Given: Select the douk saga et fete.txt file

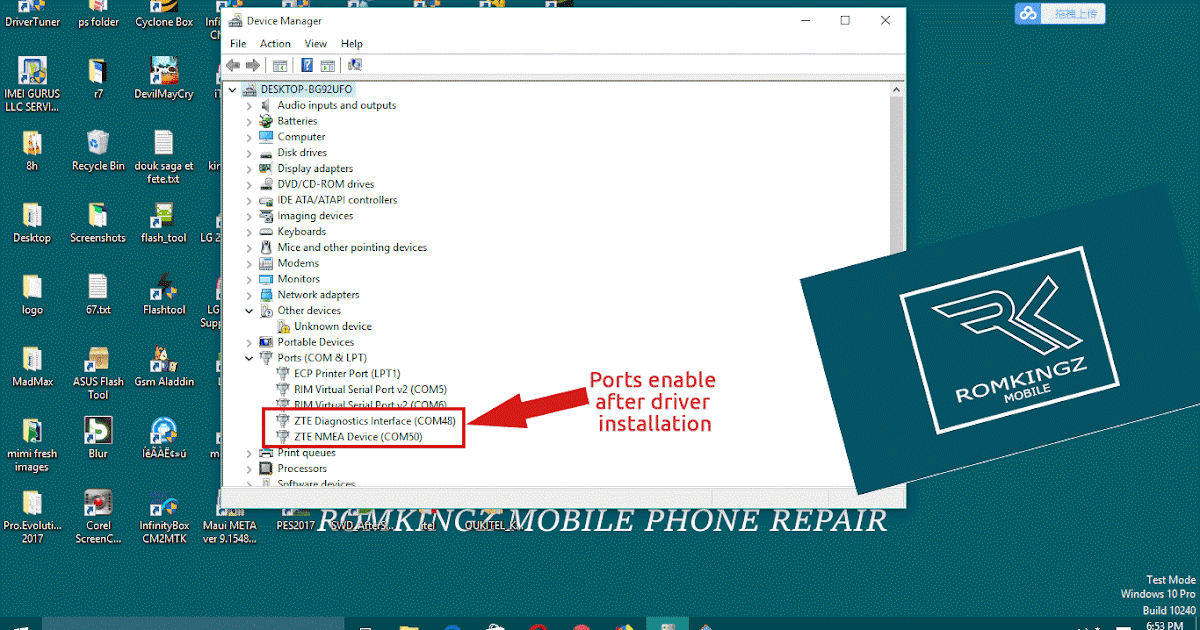Looking at the screenshot, I should point(164,156).
